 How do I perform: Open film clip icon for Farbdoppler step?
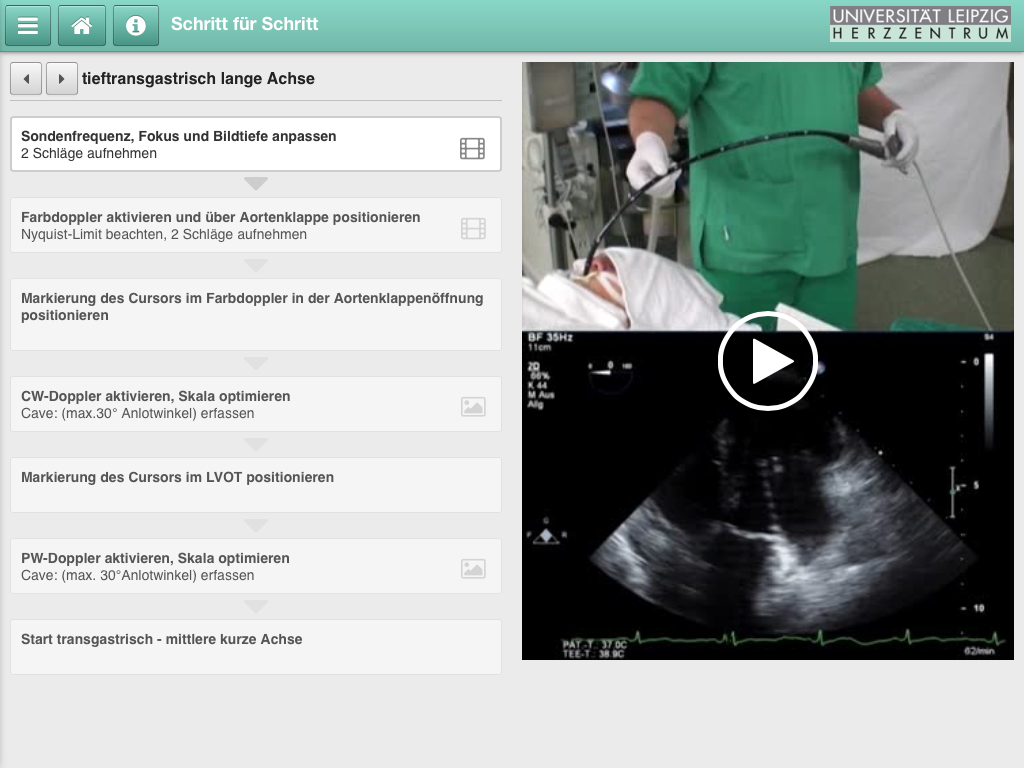tap(473, 229)
